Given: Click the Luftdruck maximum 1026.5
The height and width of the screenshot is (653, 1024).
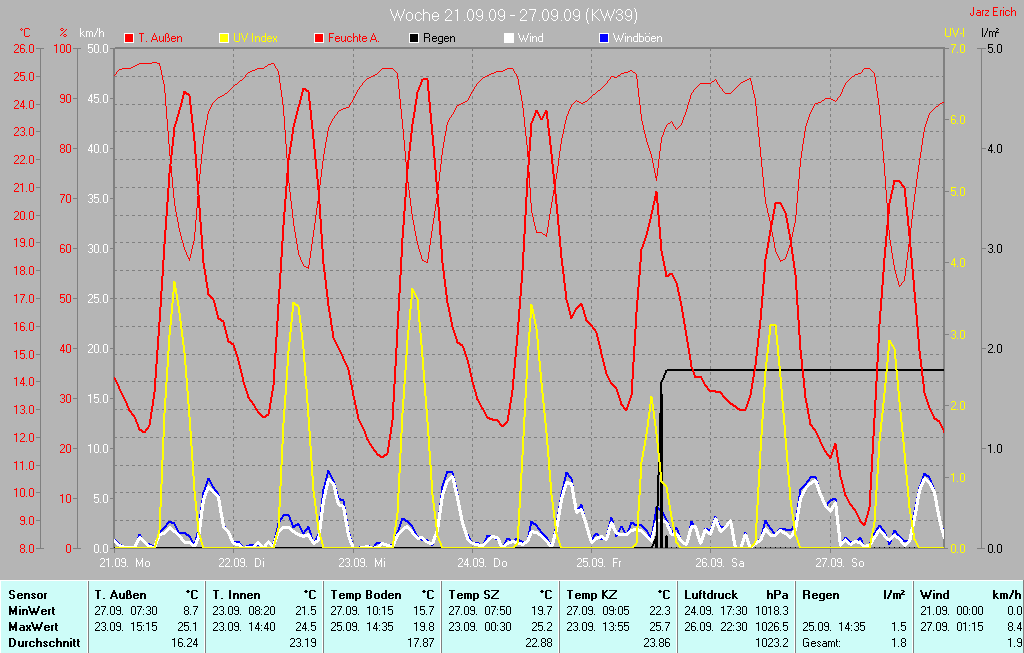Looking at the screenshot, I should (x=773, y=627).
